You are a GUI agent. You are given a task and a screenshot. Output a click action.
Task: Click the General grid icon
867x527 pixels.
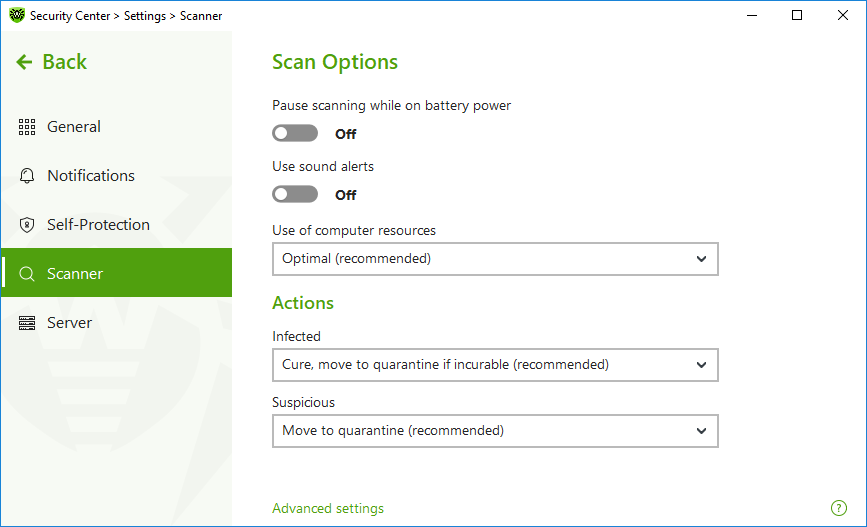point(27,127)
